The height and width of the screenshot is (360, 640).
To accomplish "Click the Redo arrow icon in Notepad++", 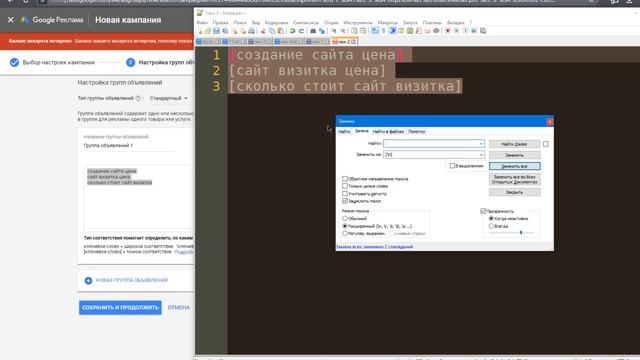I will click(x=301, y=31).
